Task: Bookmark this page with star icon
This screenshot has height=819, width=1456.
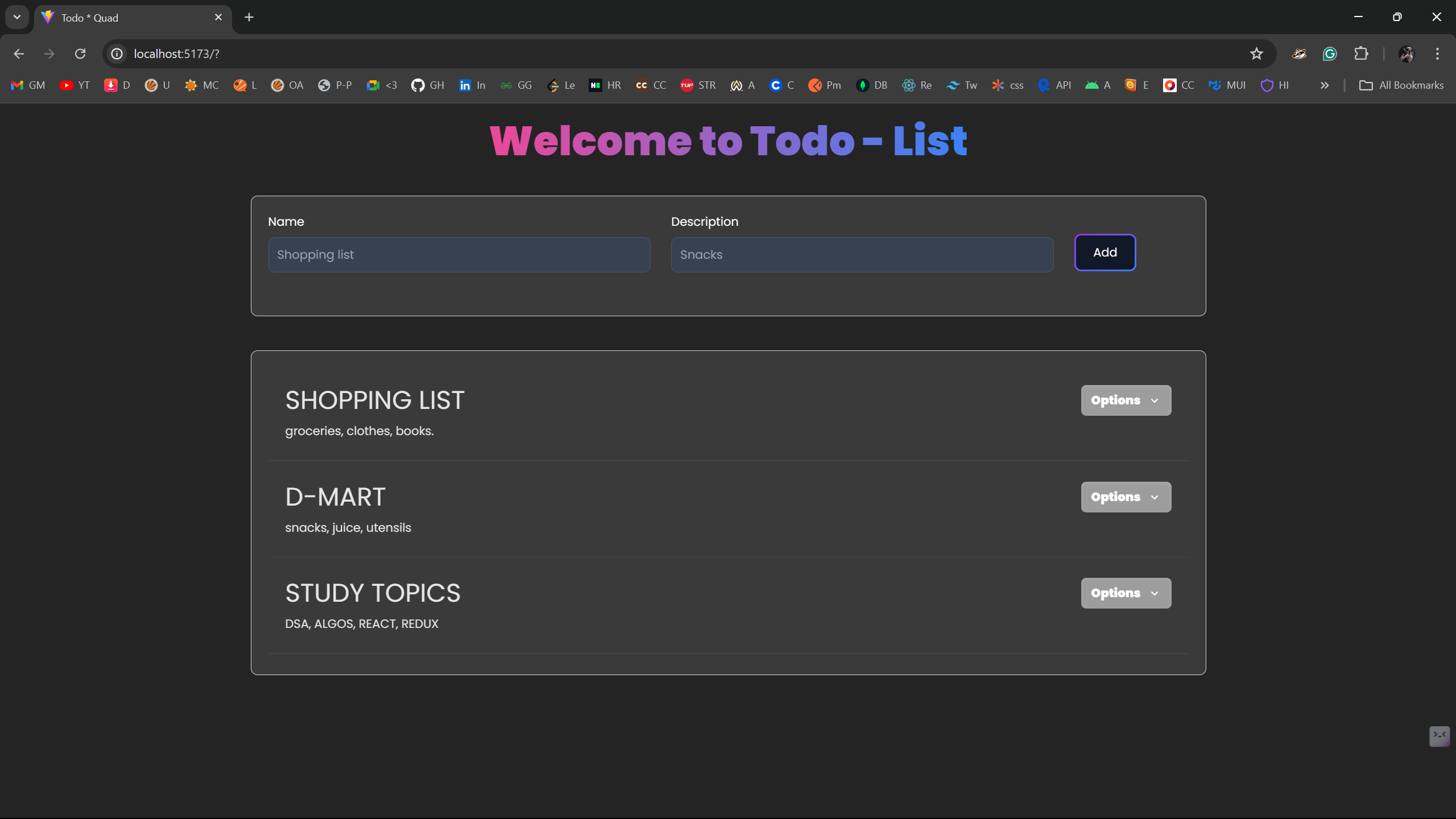Action: (x=1256, y=53)
